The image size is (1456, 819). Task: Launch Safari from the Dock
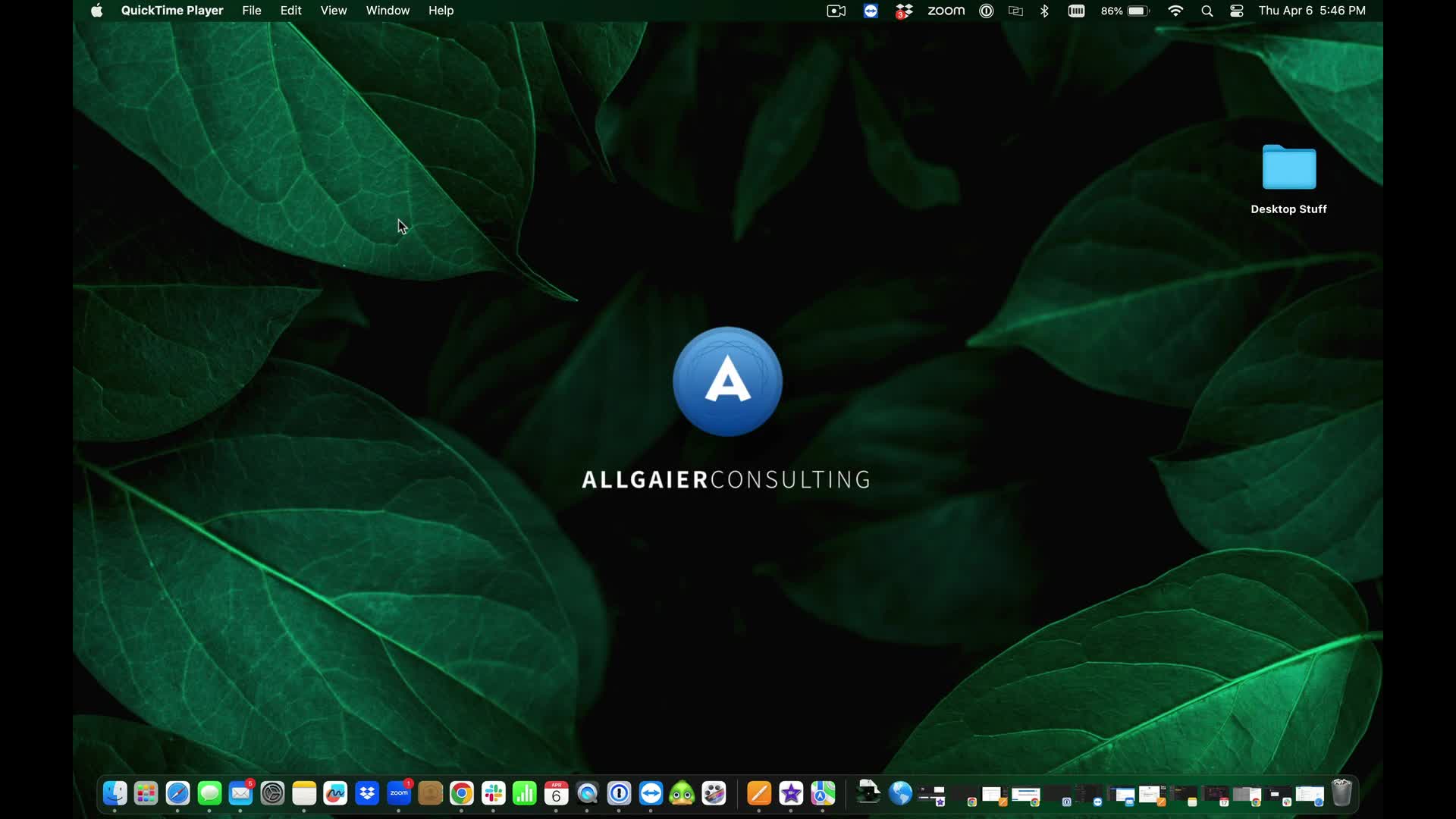[177, 793]
